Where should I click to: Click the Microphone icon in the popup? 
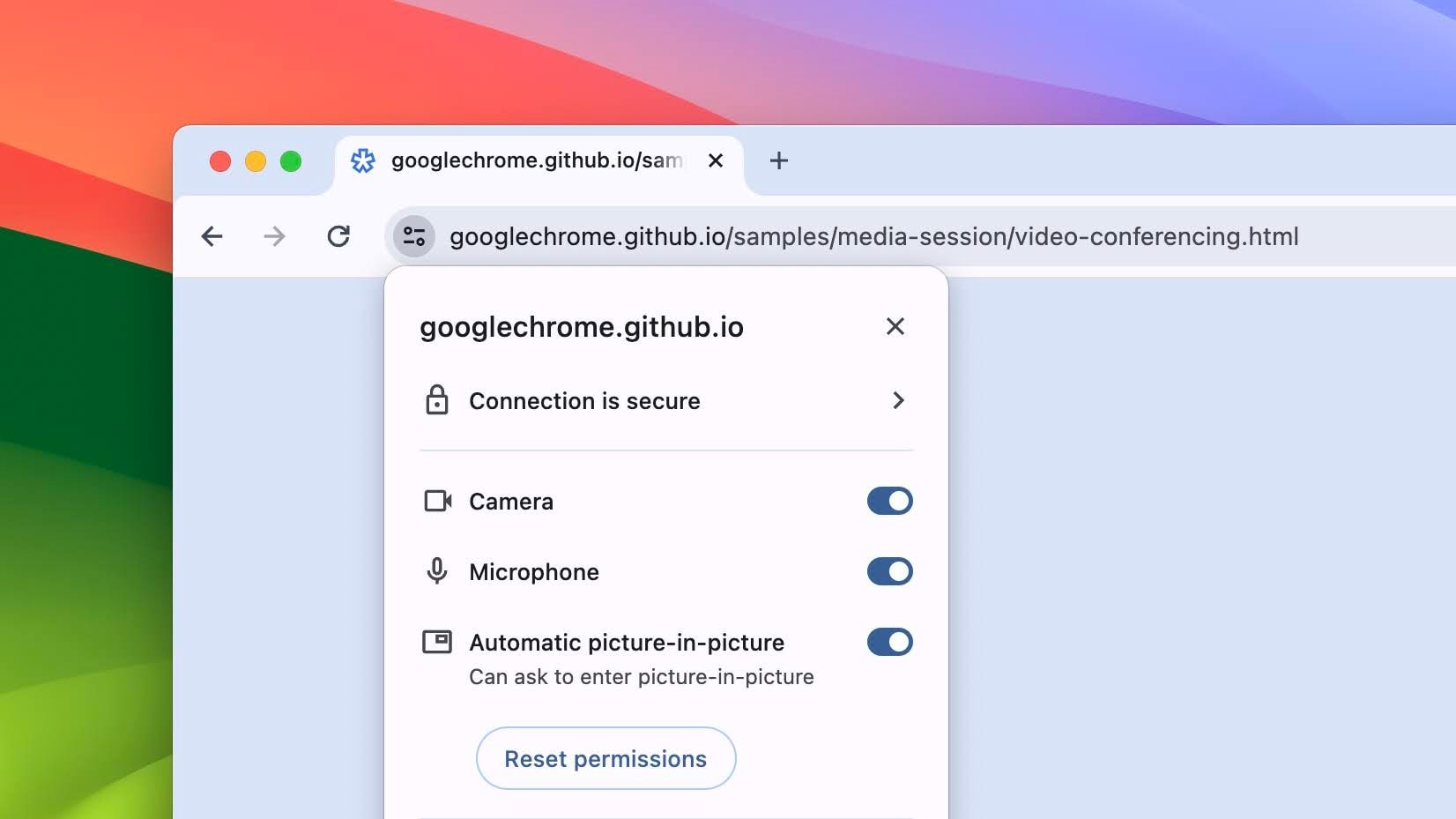pyautogui.click(x=438, y=571)
